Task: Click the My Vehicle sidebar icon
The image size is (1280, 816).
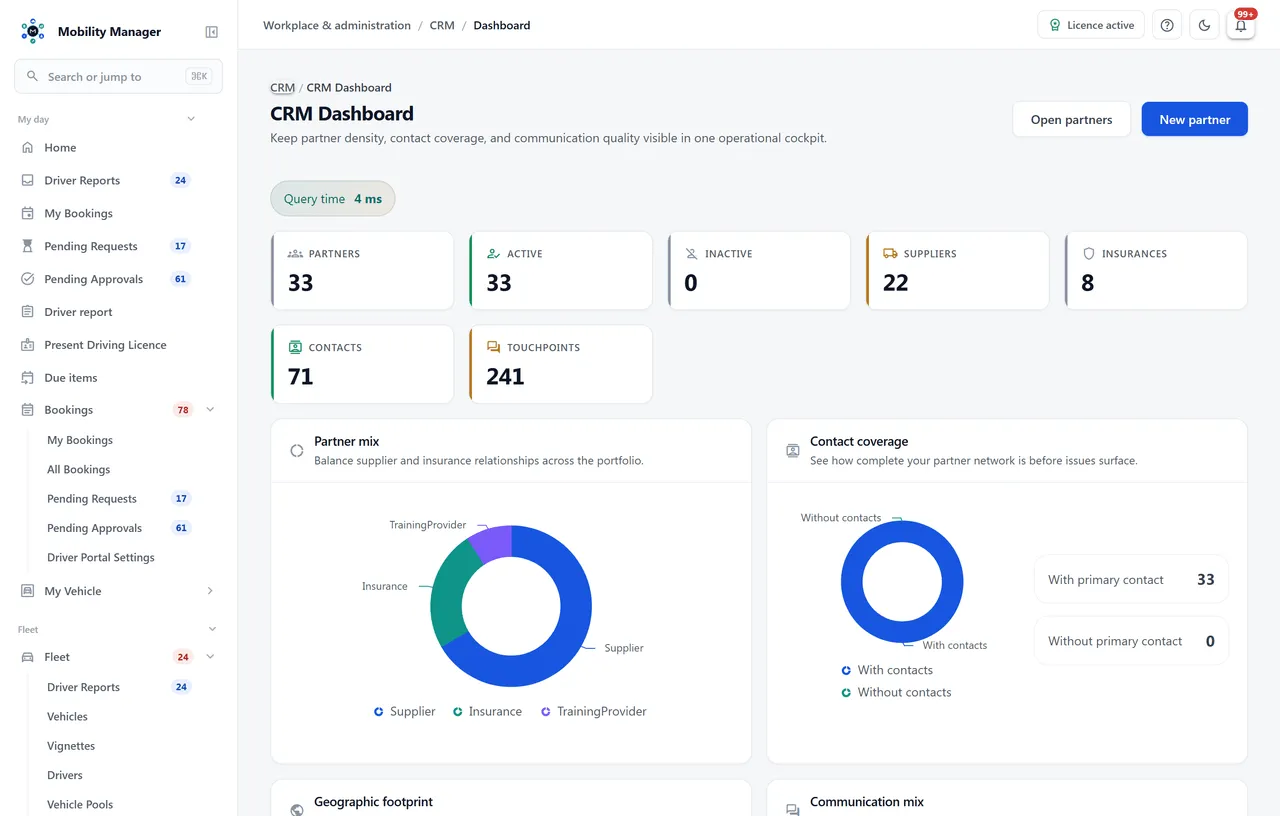Action: coord(28,591)
